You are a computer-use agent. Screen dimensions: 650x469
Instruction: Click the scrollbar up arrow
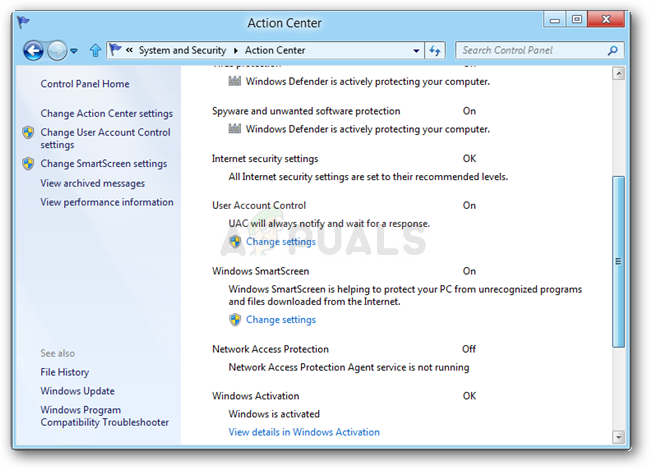tap(618, 74)
